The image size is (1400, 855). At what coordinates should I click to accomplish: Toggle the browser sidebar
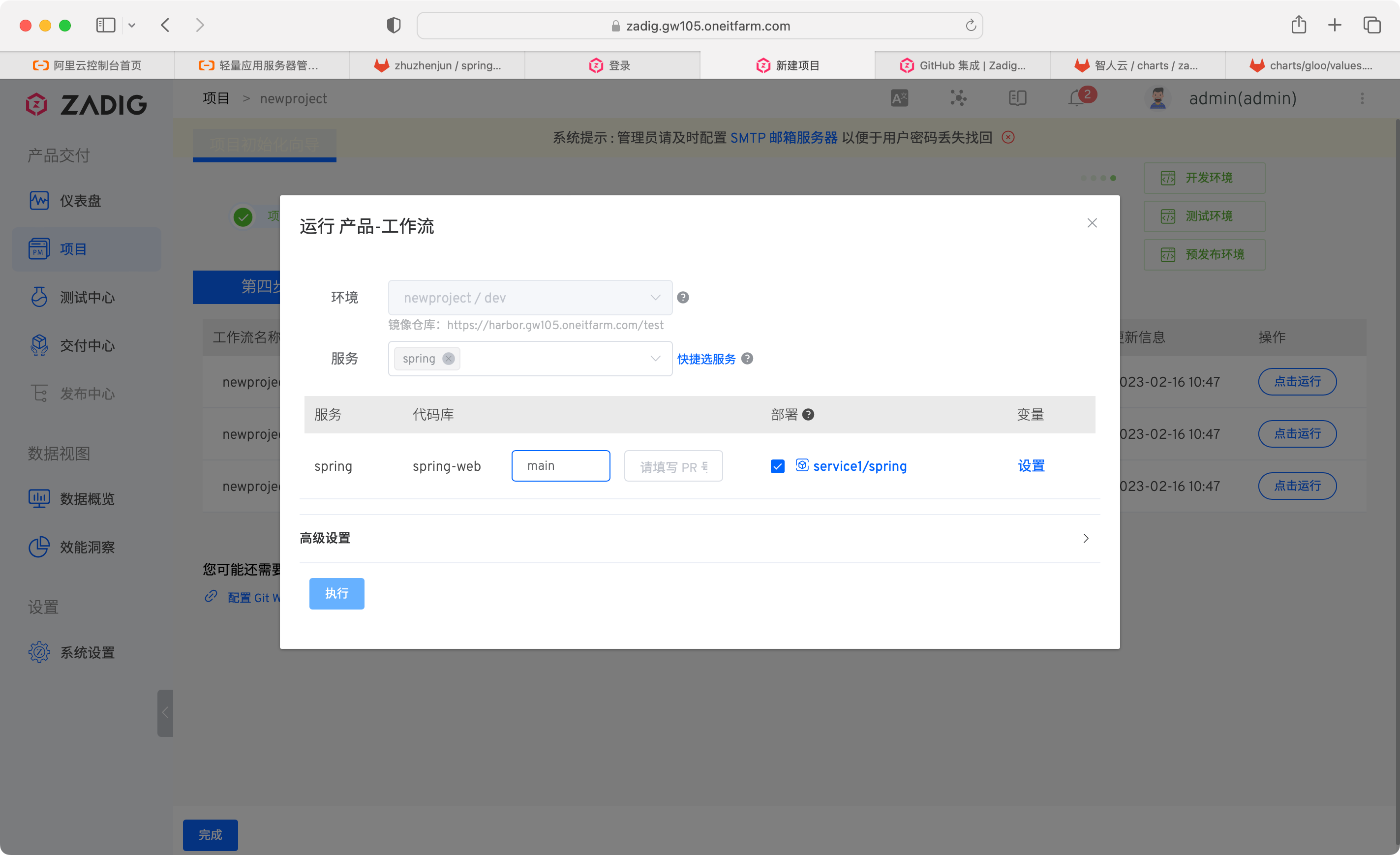click(x=106, y=26)
